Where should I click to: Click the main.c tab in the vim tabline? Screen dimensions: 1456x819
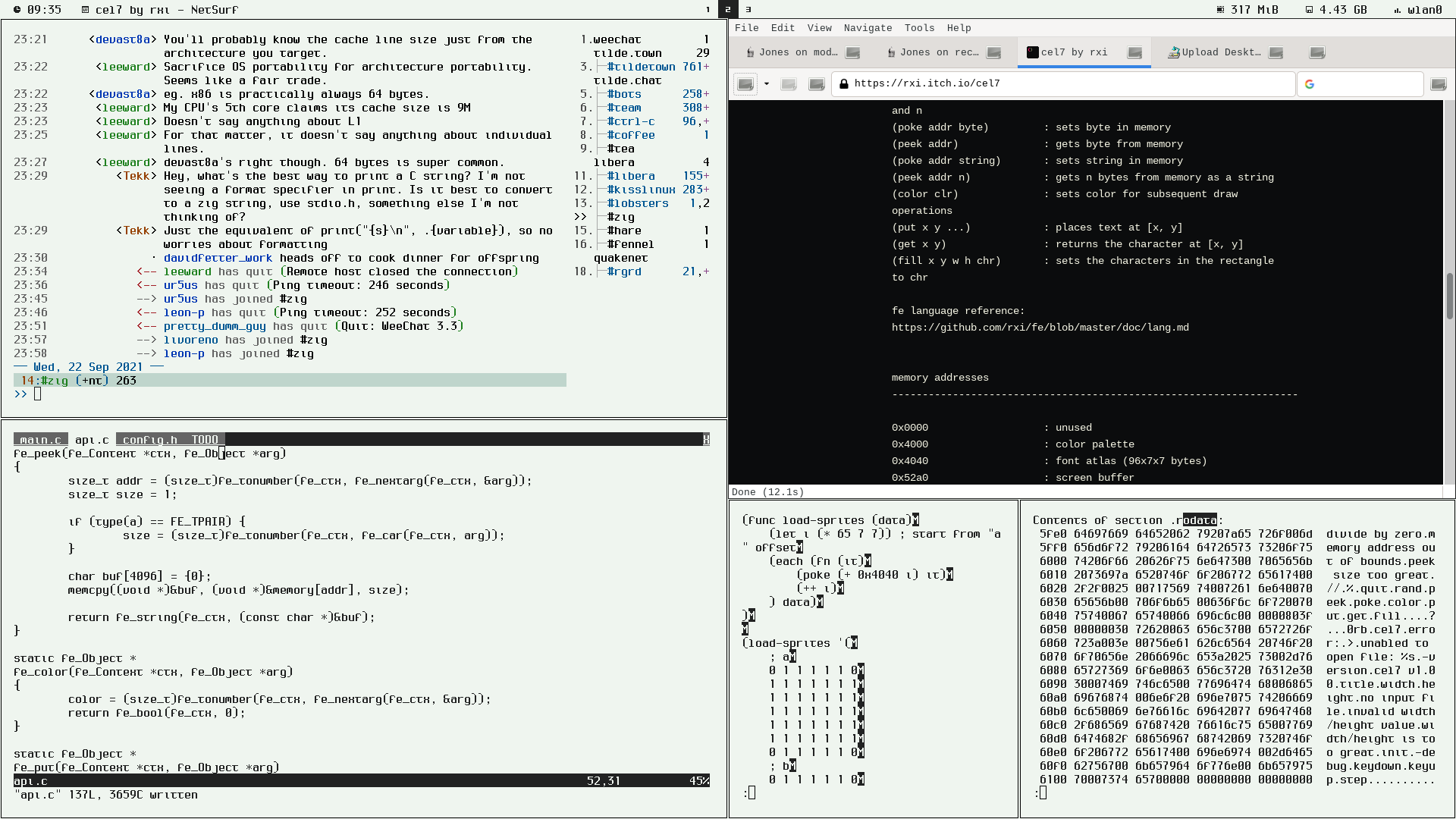point(40,440)
